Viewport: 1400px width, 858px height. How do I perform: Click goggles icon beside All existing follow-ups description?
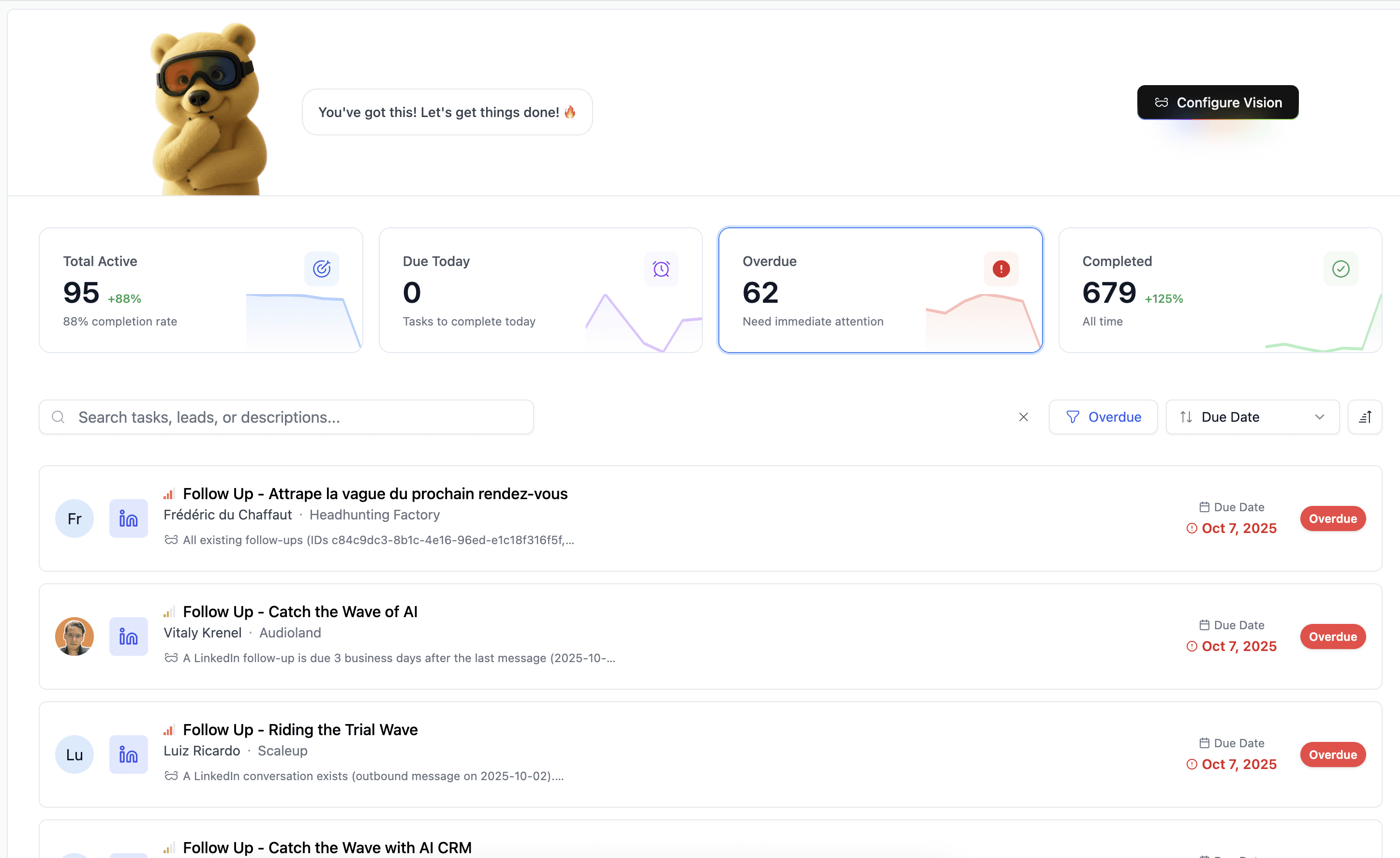(171, 540)
